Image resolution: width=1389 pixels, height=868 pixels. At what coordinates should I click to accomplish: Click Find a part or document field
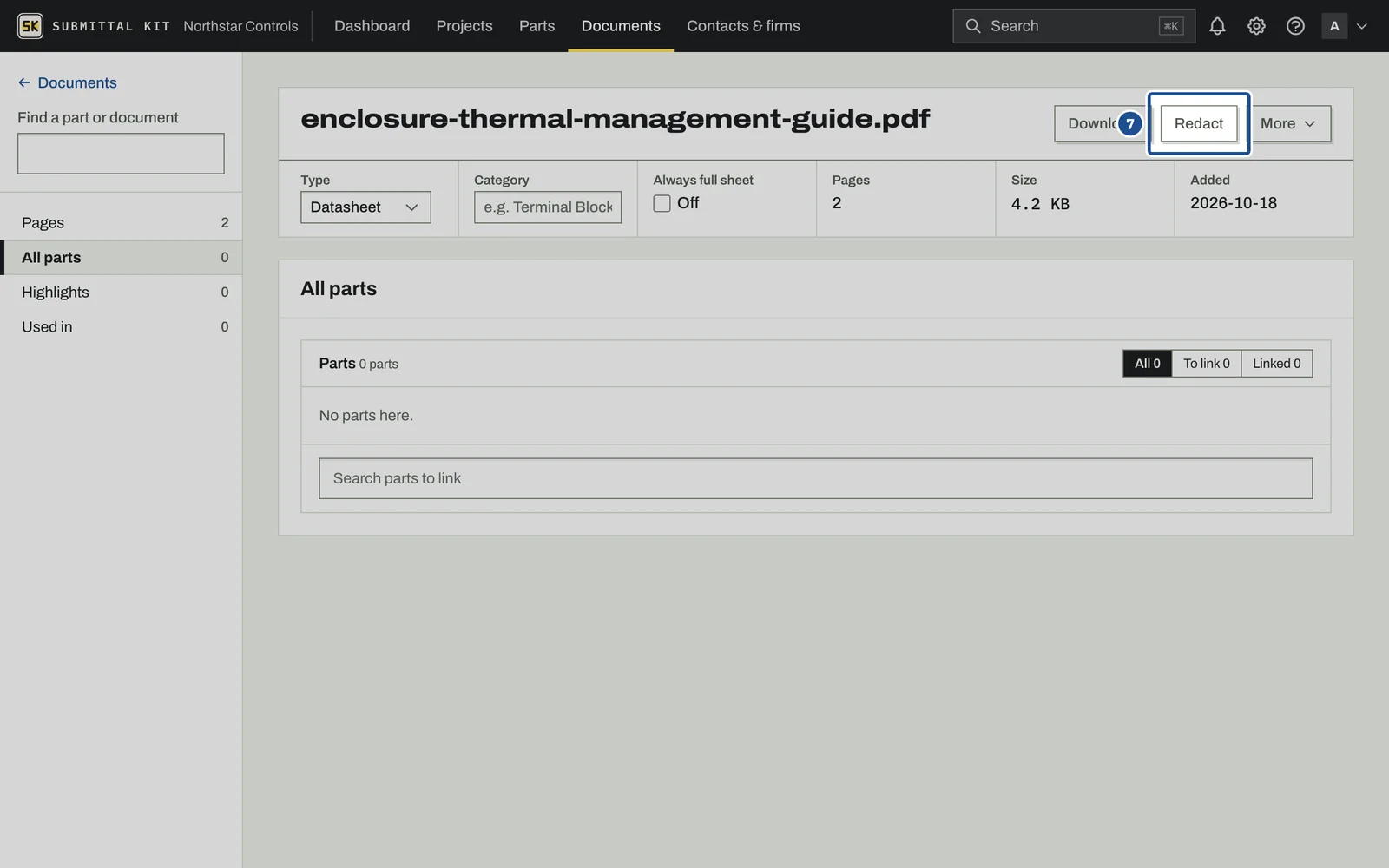(121, 154)
